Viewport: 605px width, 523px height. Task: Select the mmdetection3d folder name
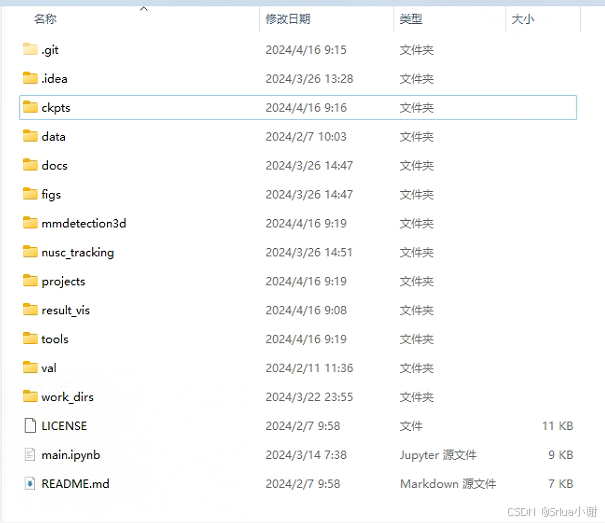(84, 223)
